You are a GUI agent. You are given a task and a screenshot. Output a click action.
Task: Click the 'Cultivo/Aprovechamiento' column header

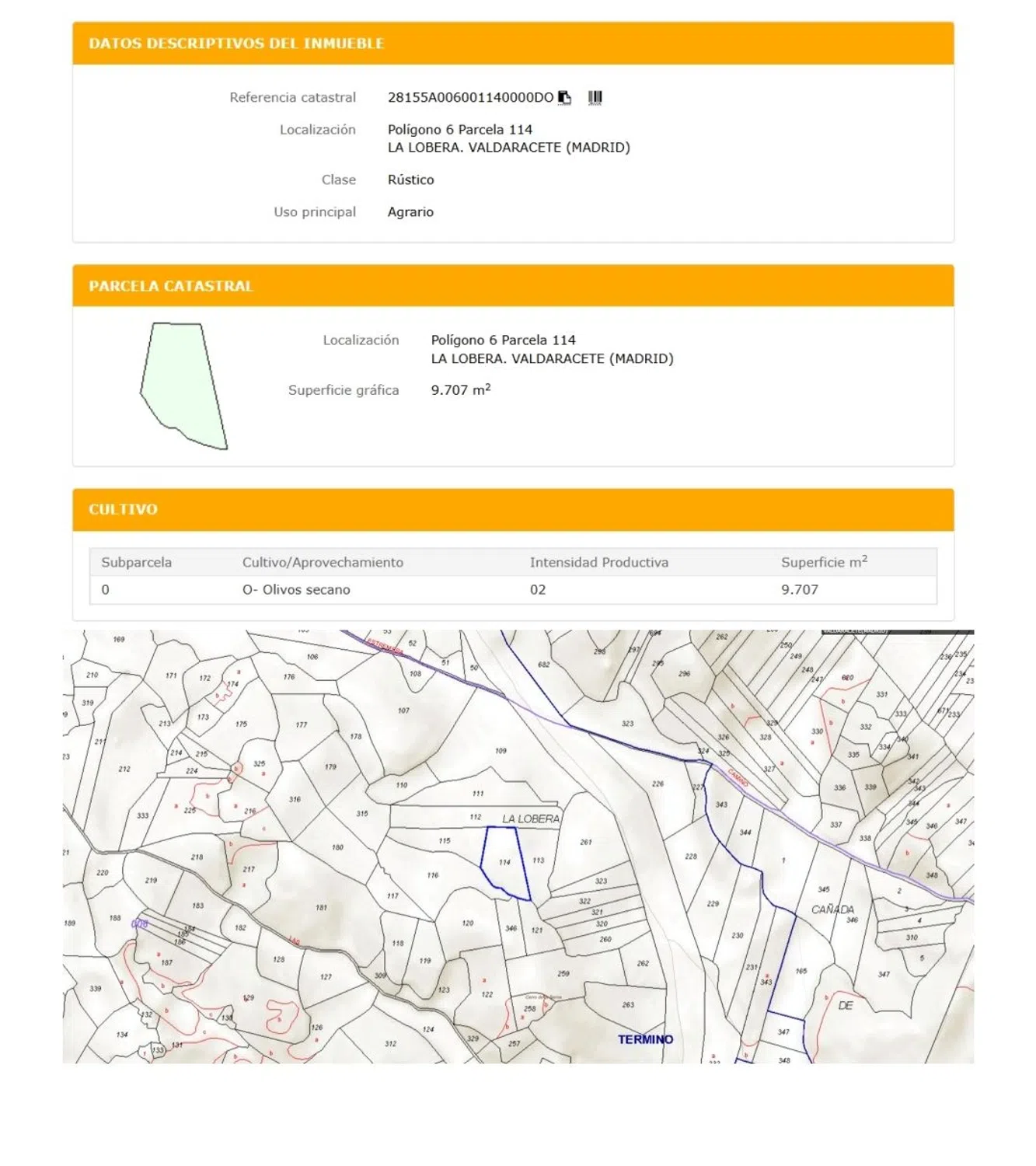pos(323,562)
